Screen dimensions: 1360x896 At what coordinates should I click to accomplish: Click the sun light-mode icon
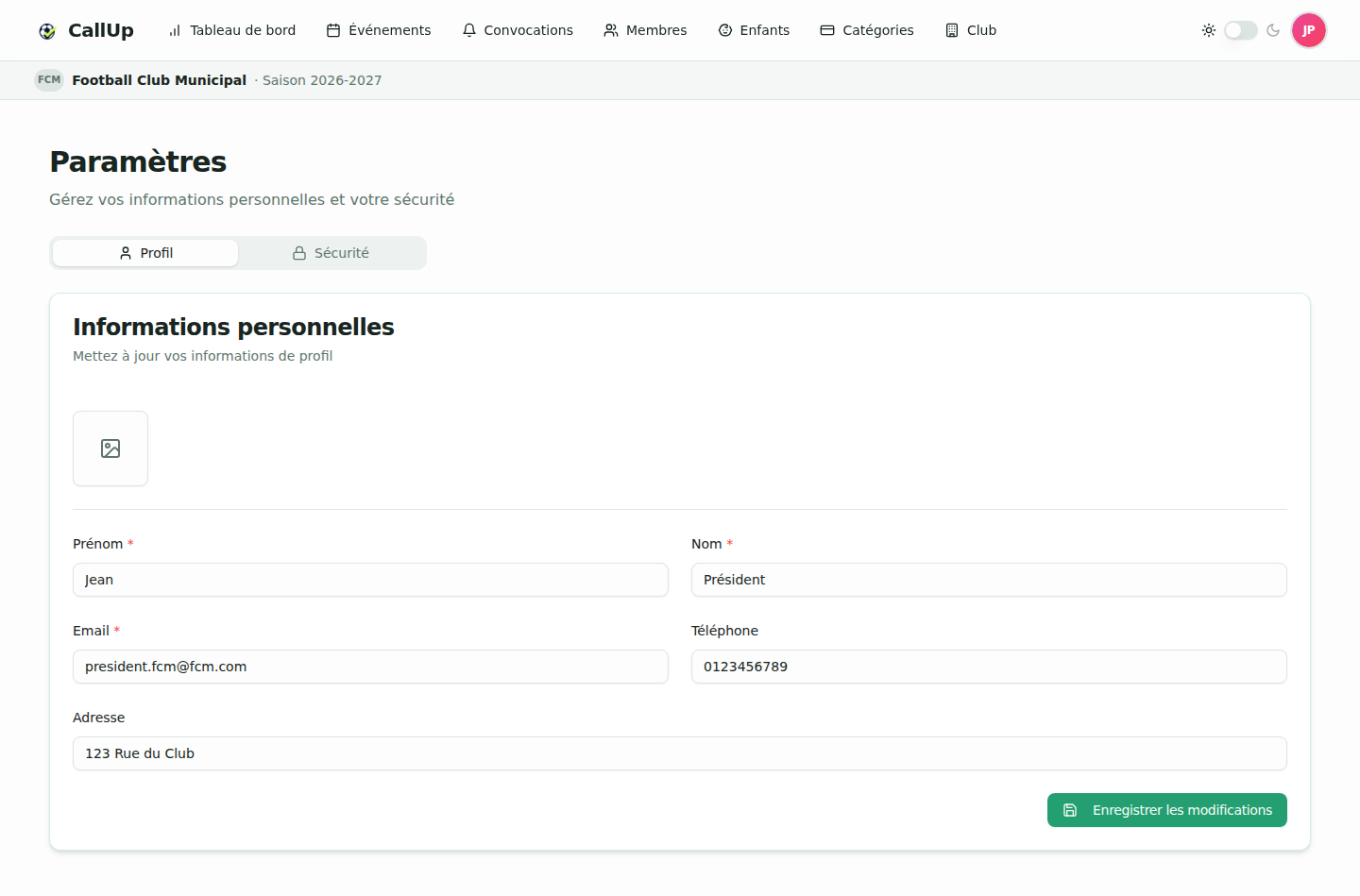click(x=1209, y=30)
